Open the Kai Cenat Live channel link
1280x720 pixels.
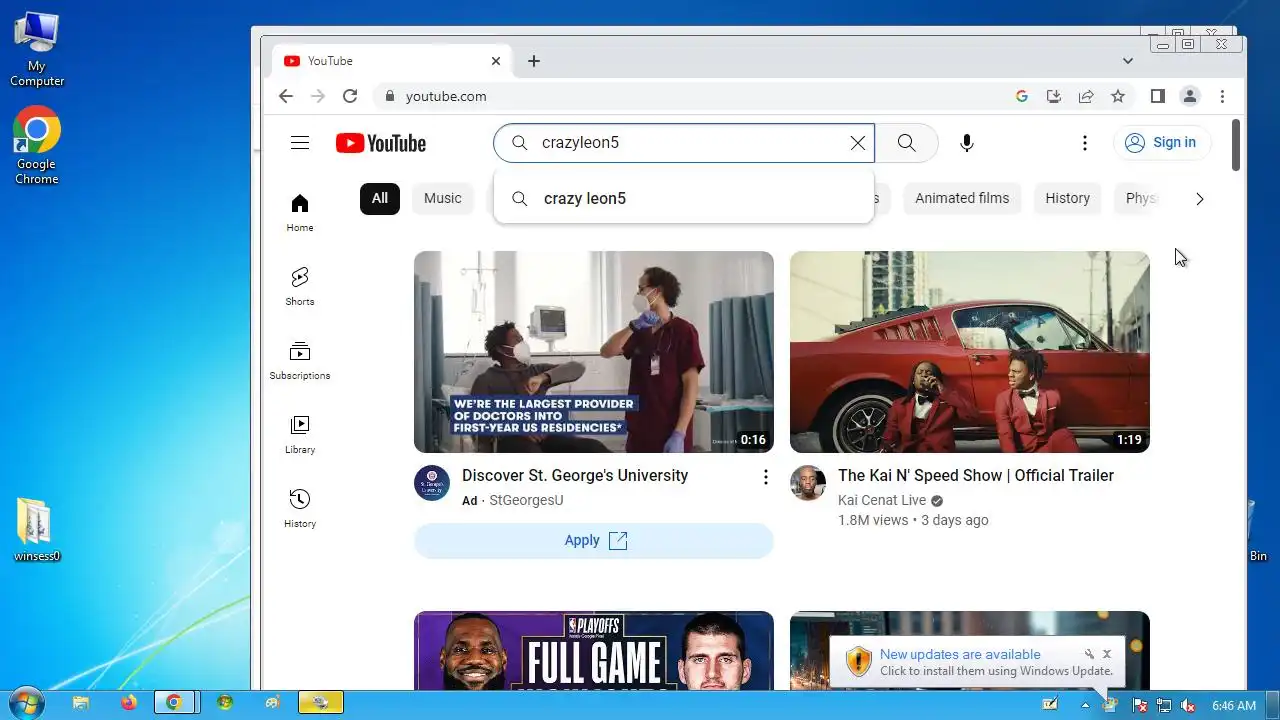(x=882, y=500)
